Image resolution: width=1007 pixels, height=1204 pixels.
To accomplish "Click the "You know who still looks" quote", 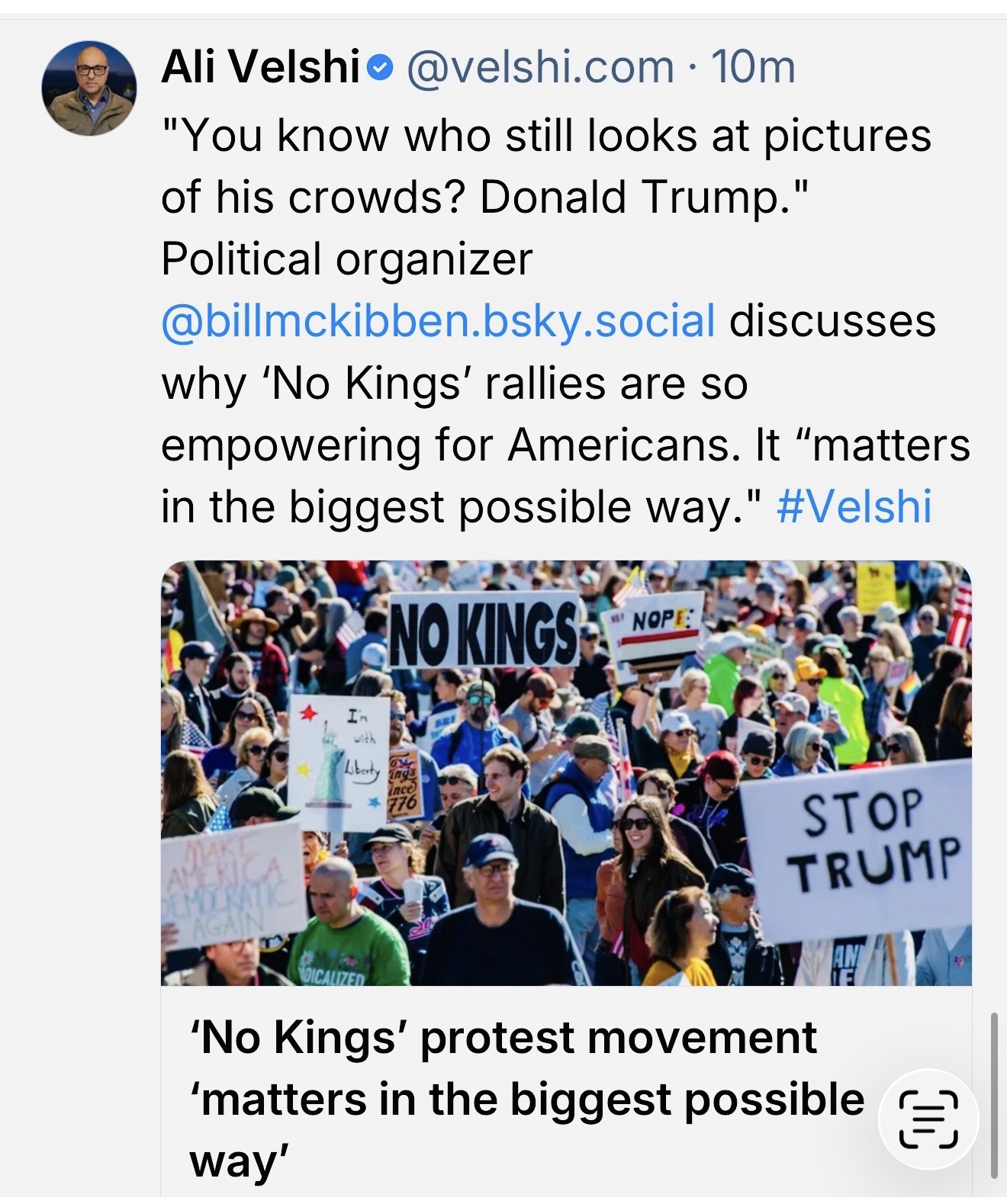I will click(x=545, y=136).
